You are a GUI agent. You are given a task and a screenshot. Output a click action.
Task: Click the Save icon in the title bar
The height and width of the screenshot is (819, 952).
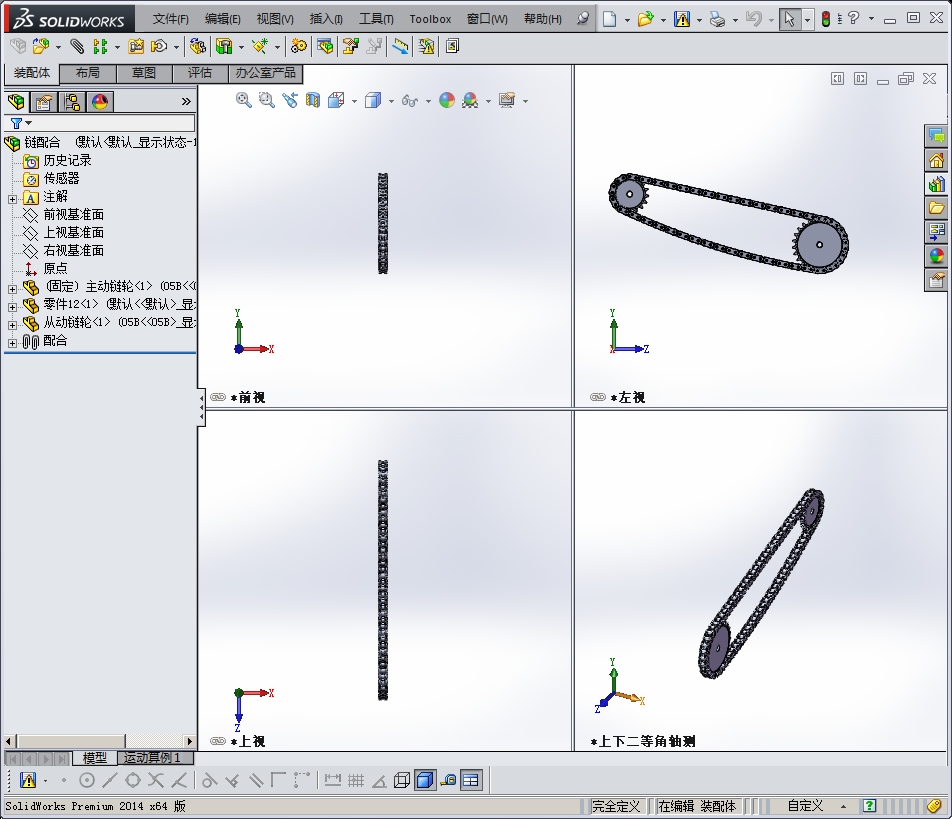point(682,19)
